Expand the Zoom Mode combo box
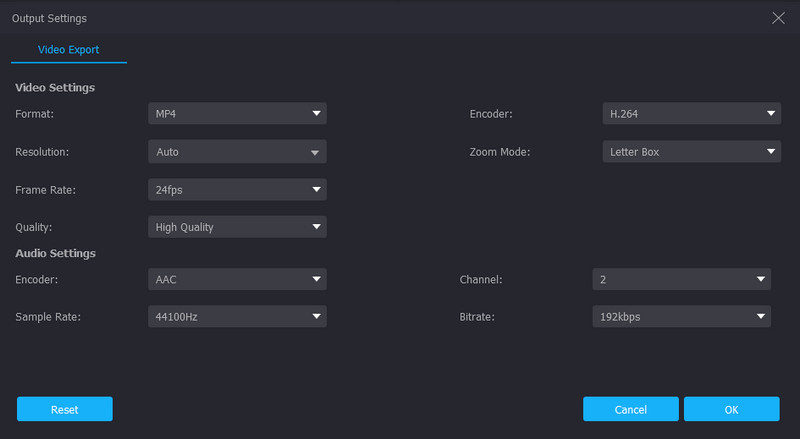Viewport: 800px width, 439px height. (691, 152)
